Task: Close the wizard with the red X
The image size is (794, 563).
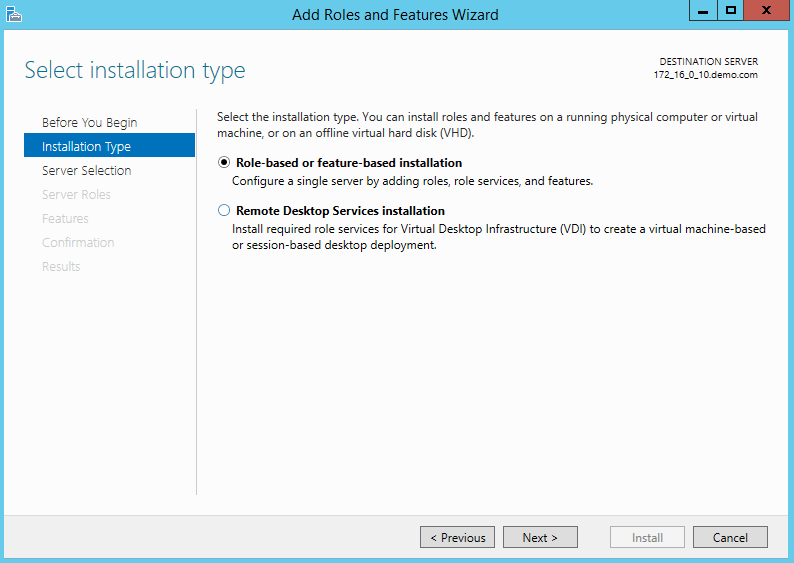Action: click(767, 10)
